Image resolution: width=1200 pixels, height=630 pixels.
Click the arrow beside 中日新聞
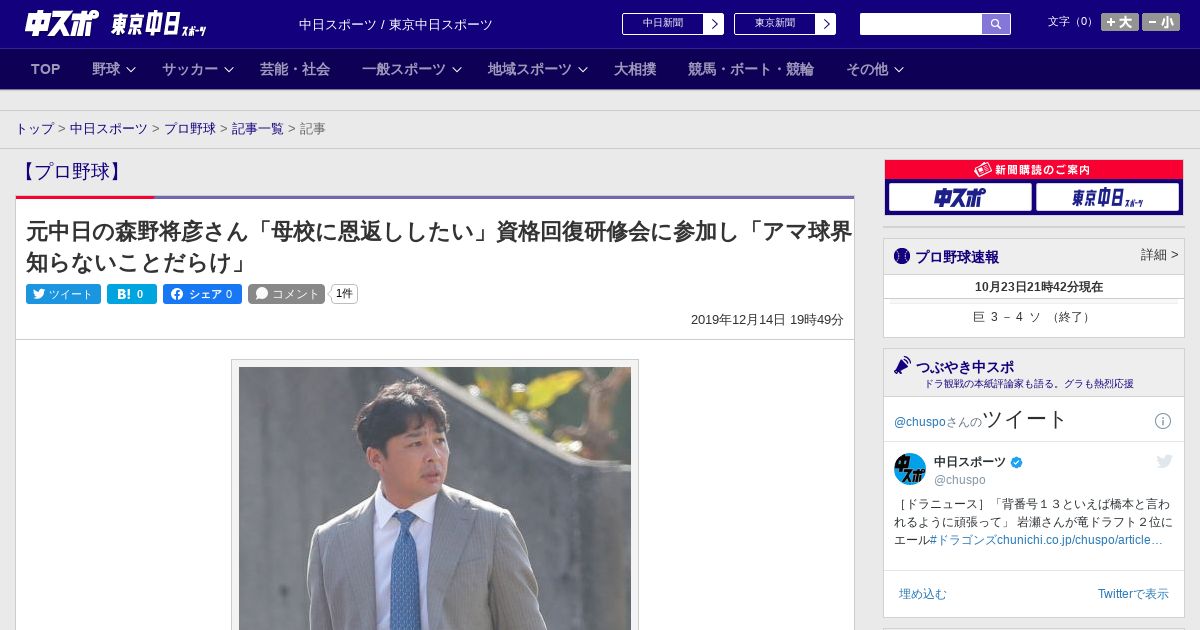(714, 24)
